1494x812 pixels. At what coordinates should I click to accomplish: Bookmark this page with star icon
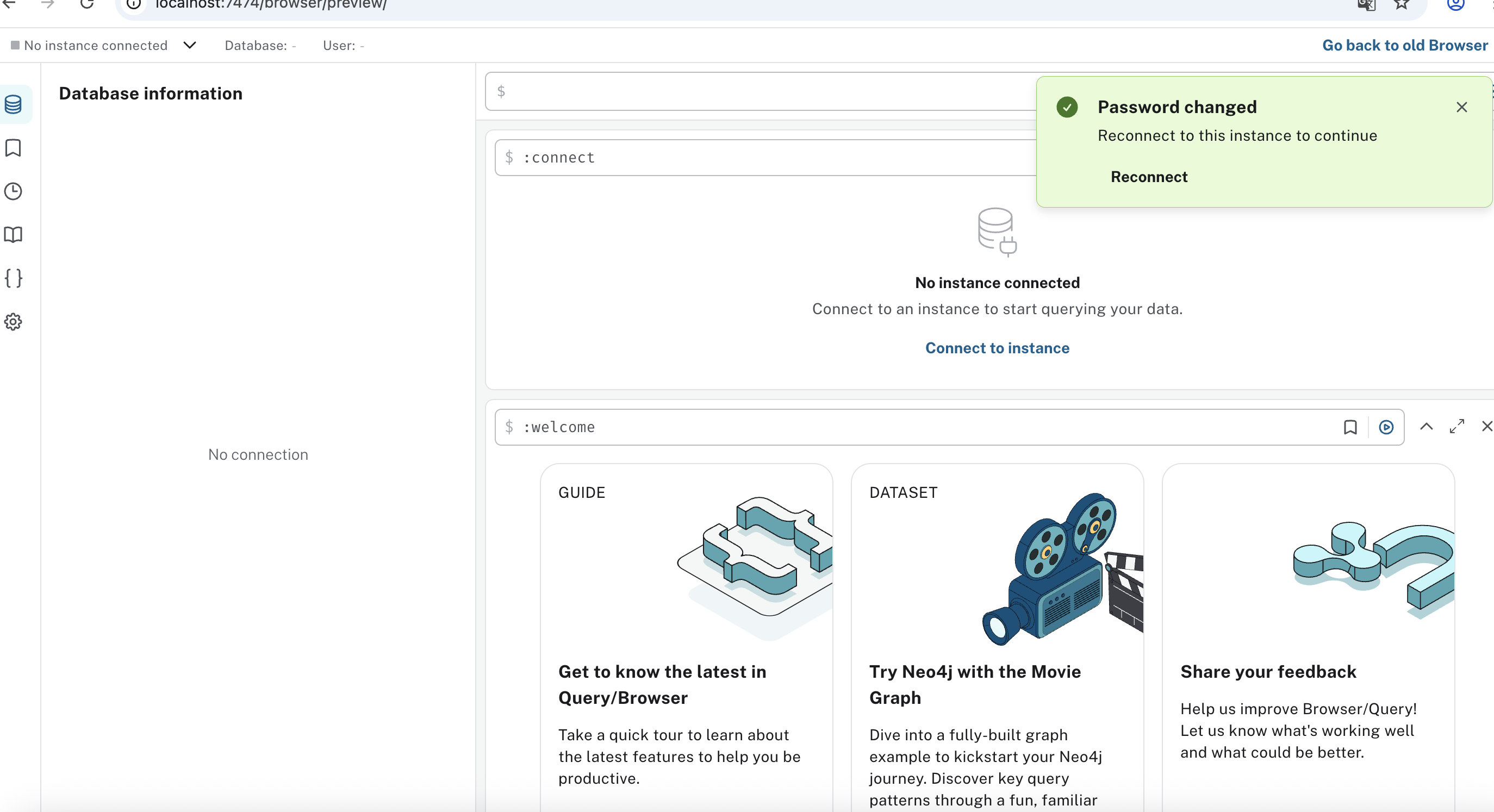pos(1401,4)
